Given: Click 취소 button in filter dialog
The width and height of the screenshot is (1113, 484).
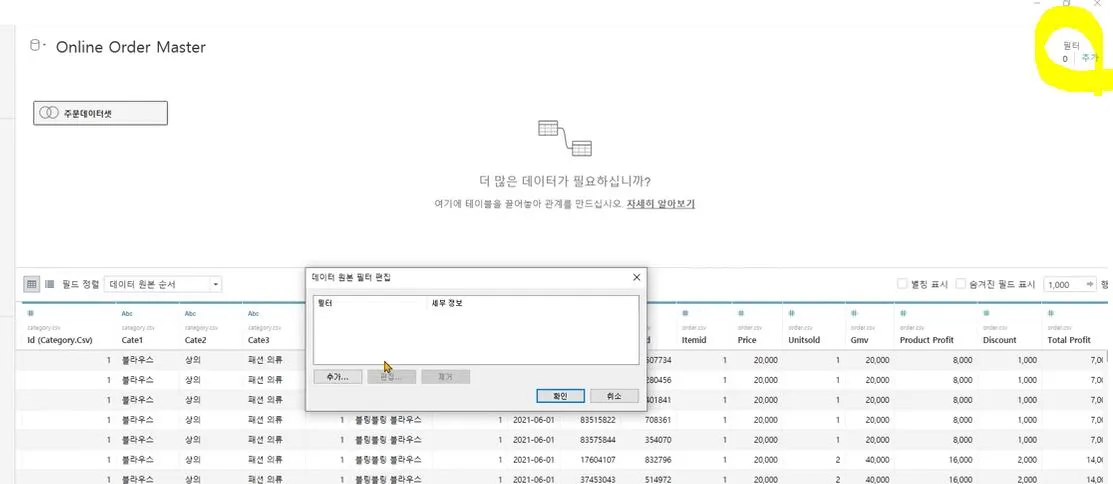Looking at the screenshot, I should pyautogui.click(x=614, y=395).
